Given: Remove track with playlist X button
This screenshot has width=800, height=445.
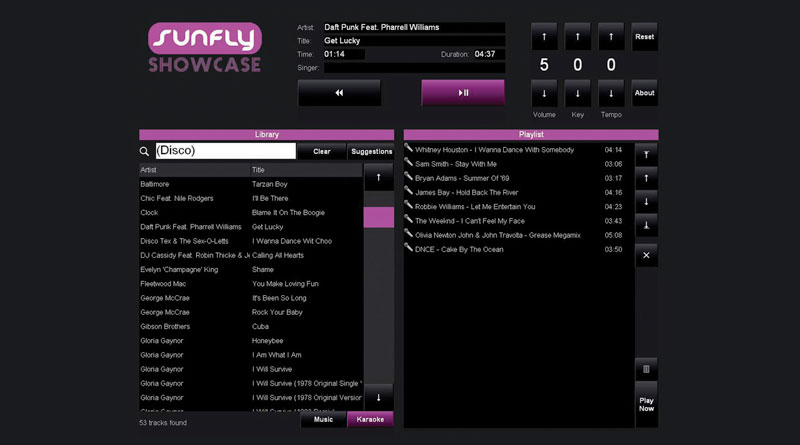Looking at the screenshot, I should [x=646, y=255].
